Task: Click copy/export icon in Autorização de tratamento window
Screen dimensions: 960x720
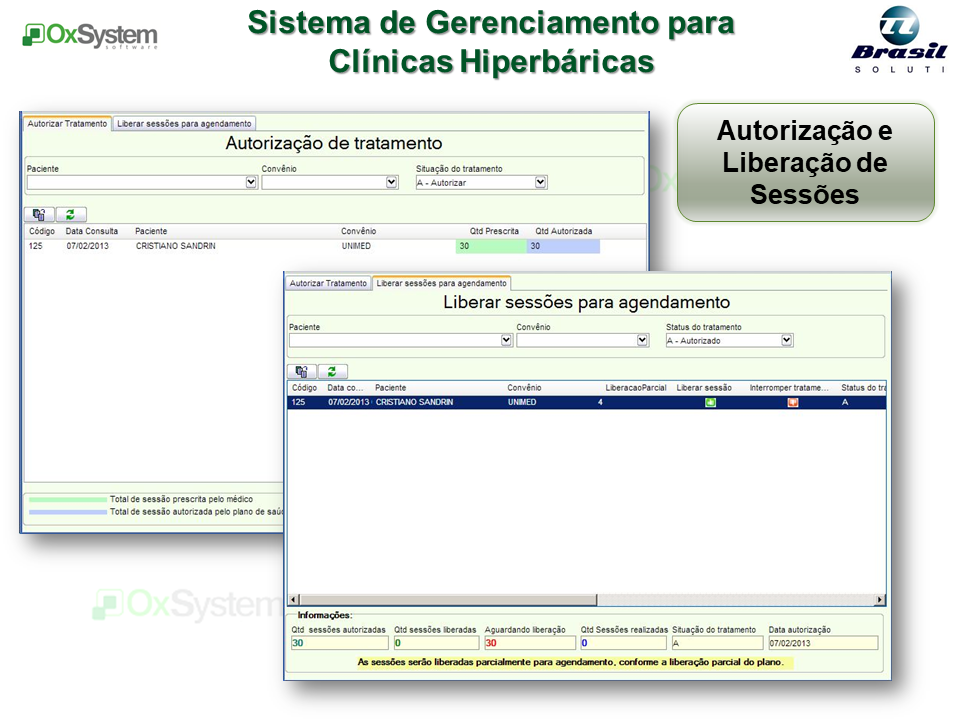Action: click(38, 214)
